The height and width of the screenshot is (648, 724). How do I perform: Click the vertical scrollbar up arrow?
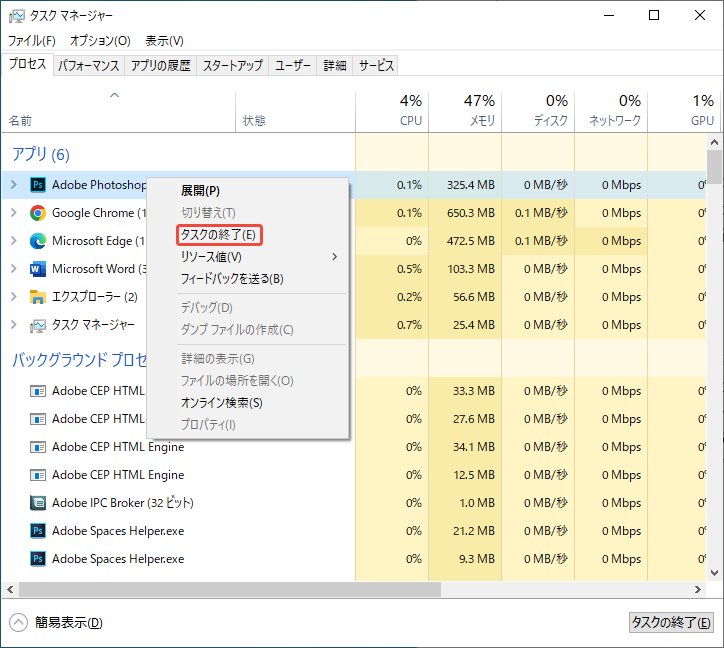(x=714, y=142)
